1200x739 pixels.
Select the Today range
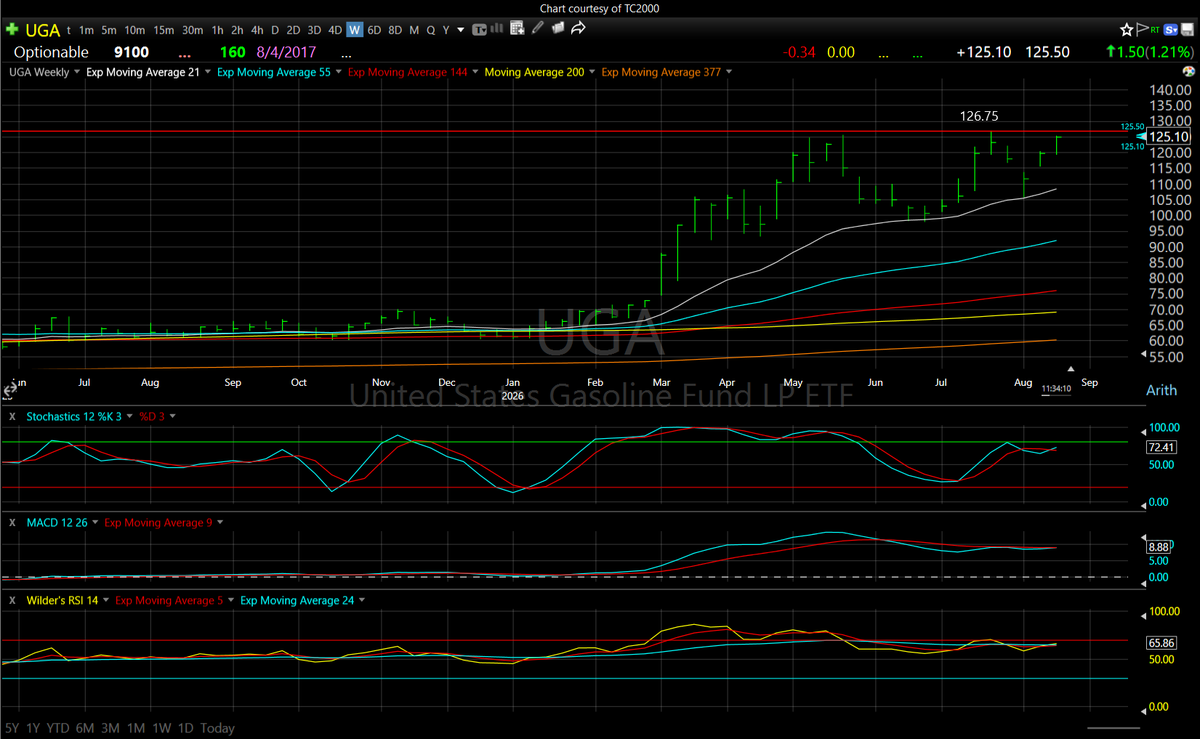point(217,728)
